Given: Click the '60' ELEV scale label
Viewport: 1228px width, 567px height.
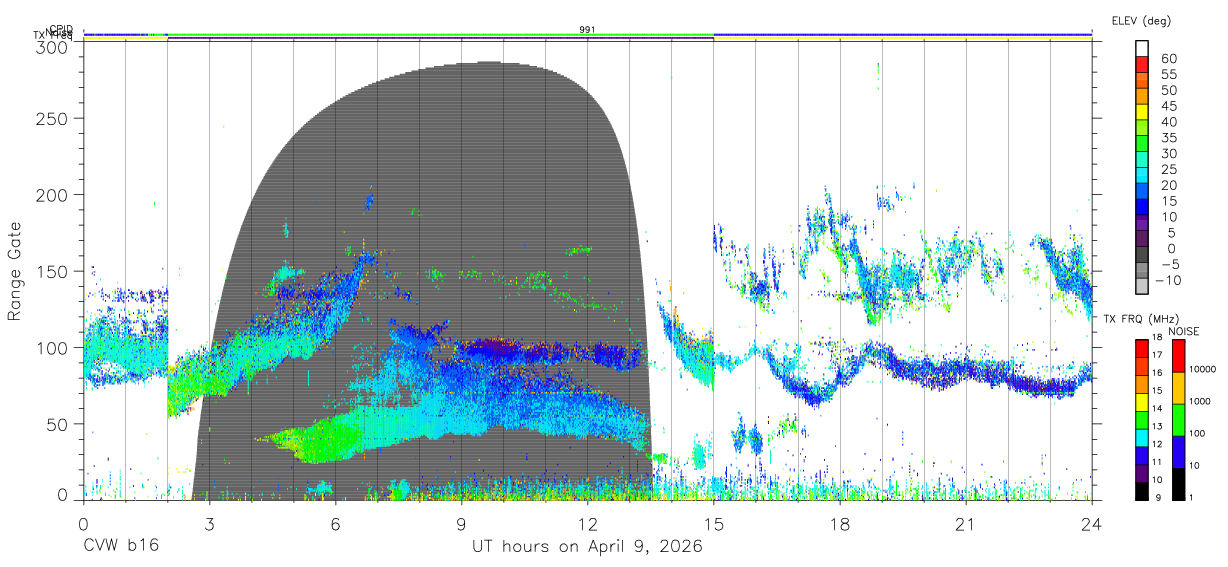Looking at the screenshot, I should (x=1167, y=58).
